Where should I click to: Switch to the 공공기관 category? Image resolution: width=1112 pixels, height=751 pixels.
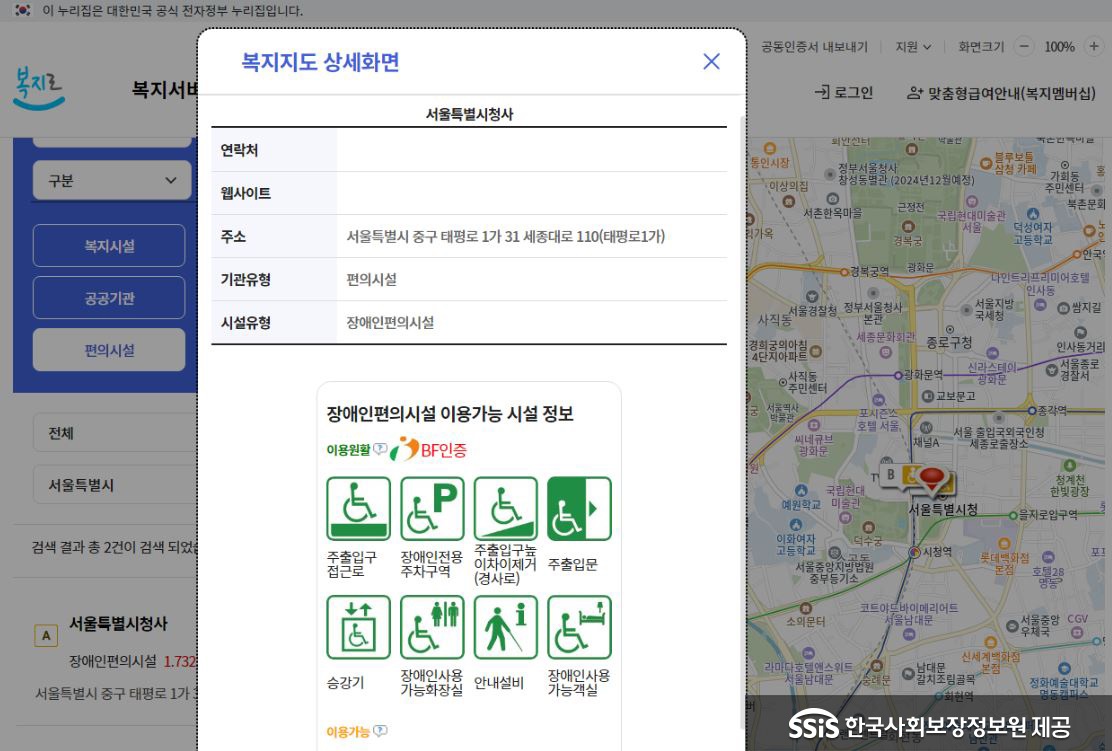coord(108,297)
